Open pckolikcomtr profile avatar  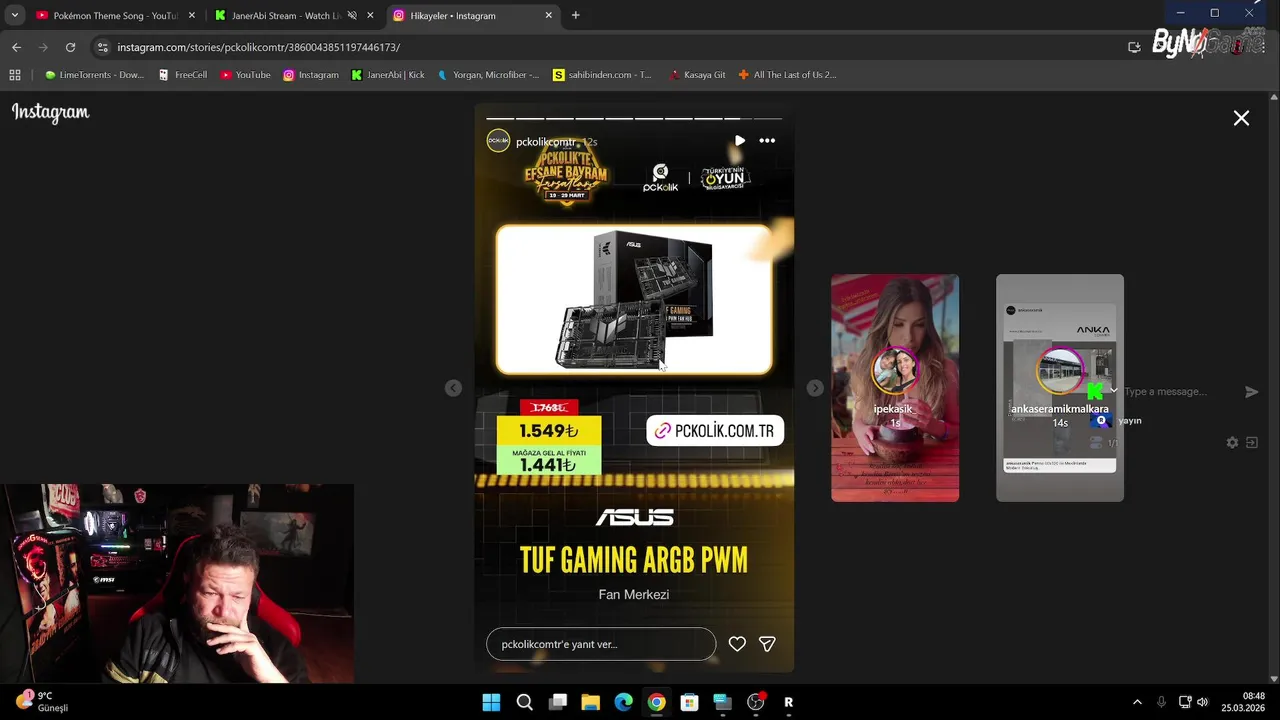click(498, 141)
